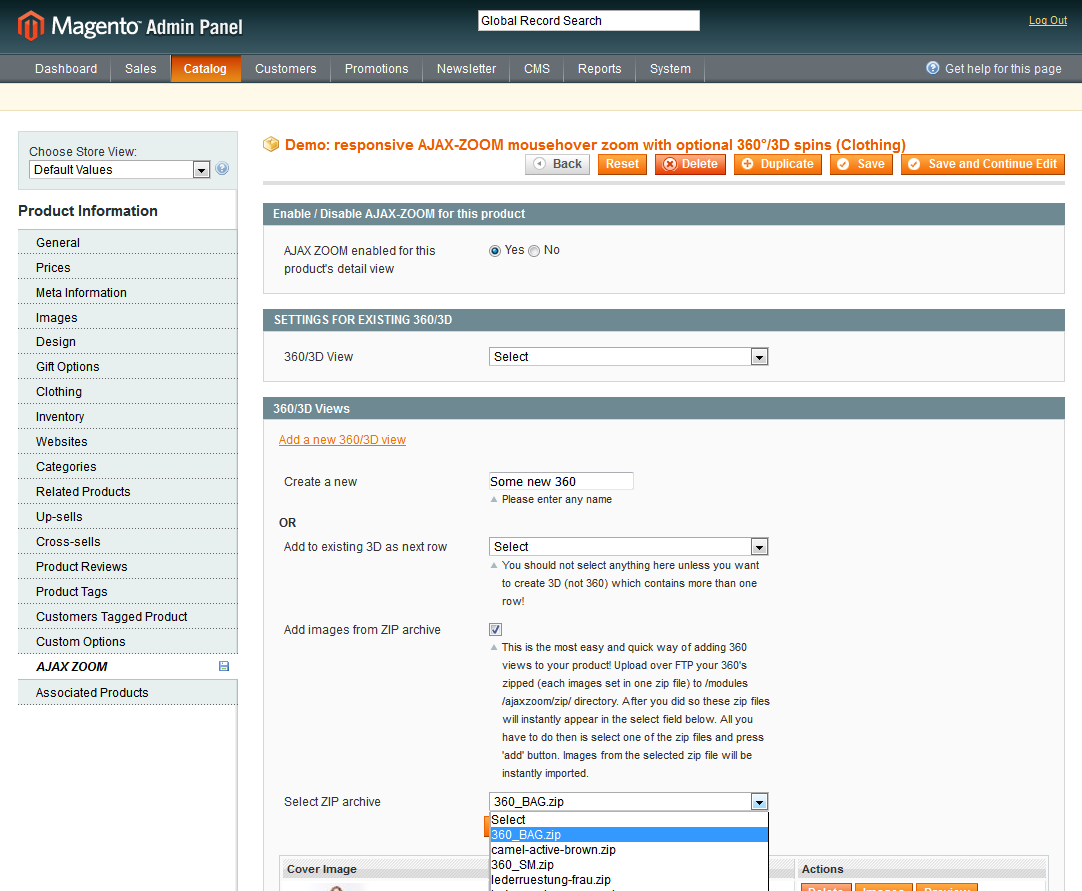Click the Reset button
The width and height of the screenshot is (1082, 891).
[x=622, y=164]
